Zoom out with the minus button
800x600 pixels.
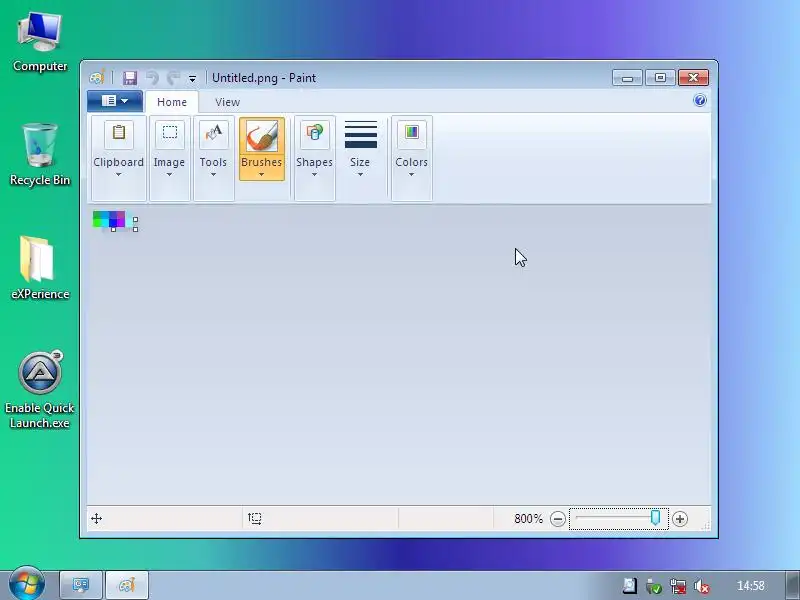[558, 519]
